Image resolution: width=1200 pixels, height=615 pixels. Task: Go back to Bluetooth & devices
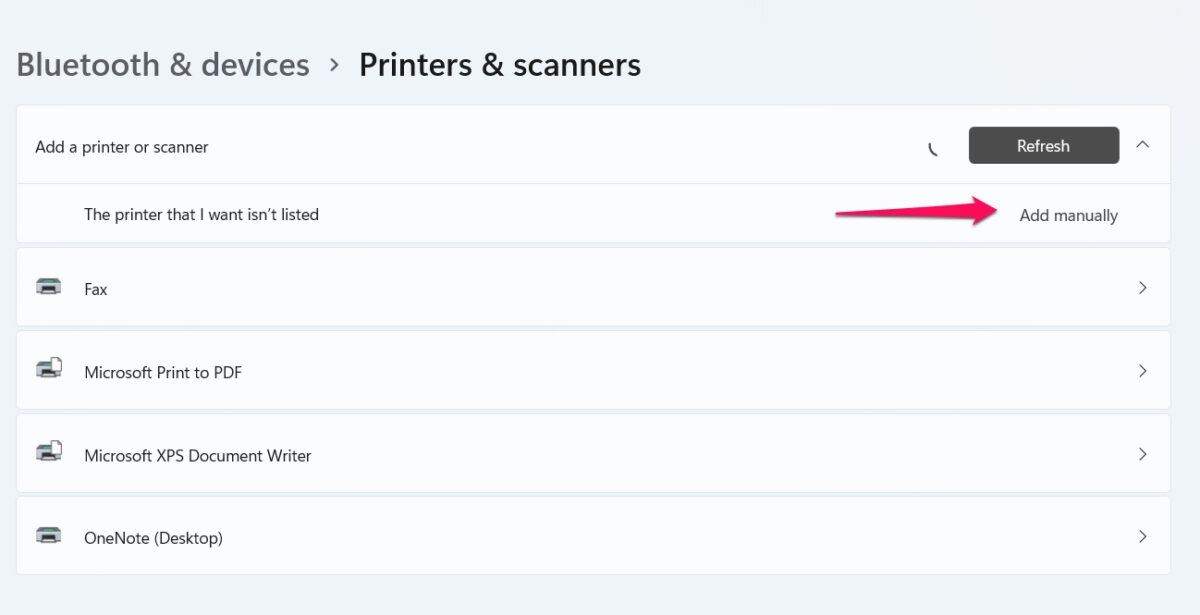[x=163, y=65]
